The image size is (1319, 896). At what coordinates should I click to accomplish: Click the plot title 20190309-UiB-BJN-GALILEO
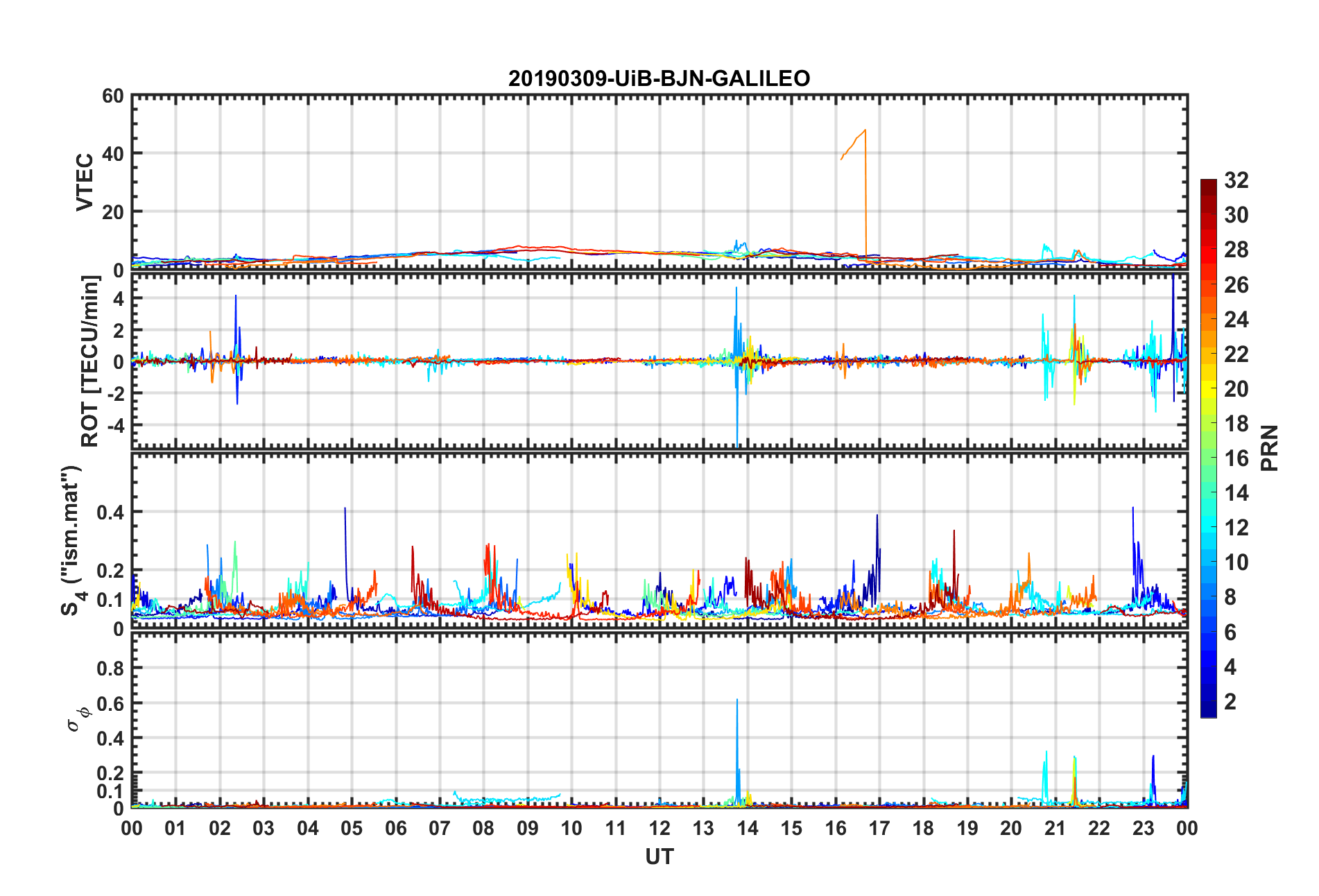point(659,78)
